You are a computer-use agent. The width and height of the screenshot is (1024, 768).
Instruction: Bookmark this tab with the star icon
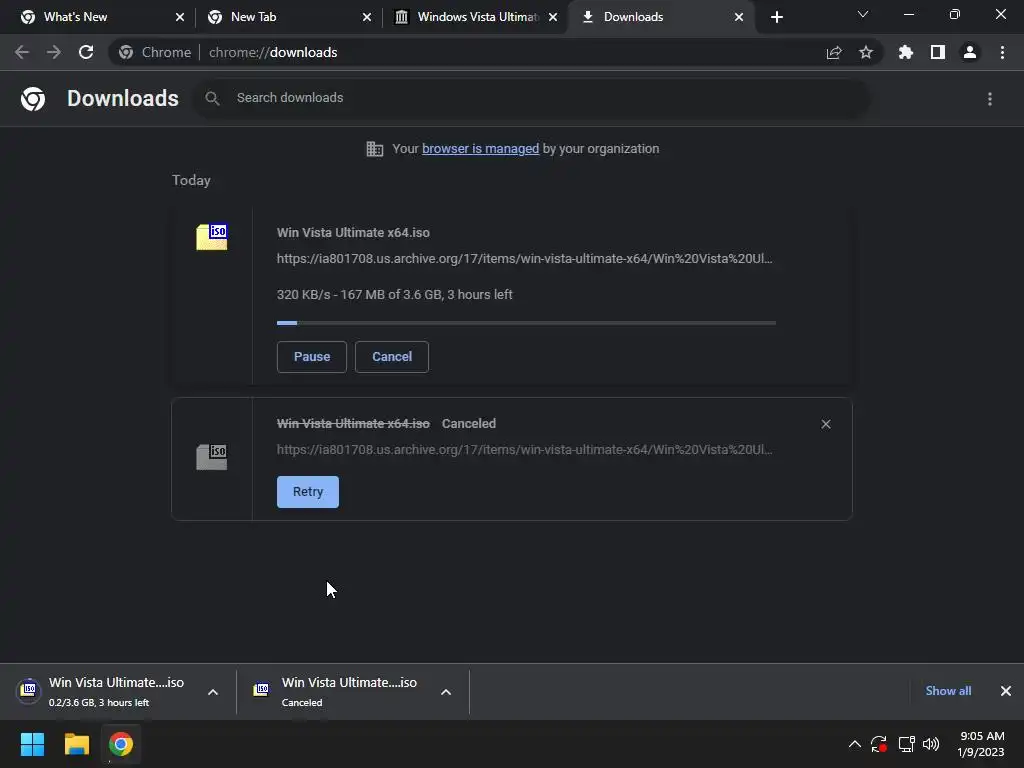coord(866,52)
